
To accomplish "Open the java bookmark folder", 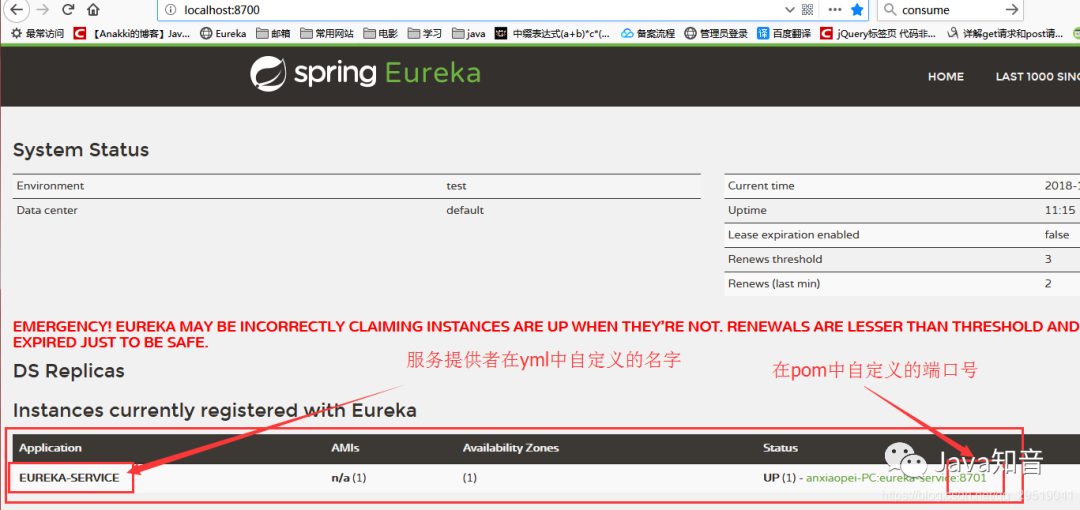I will [469, 33].
